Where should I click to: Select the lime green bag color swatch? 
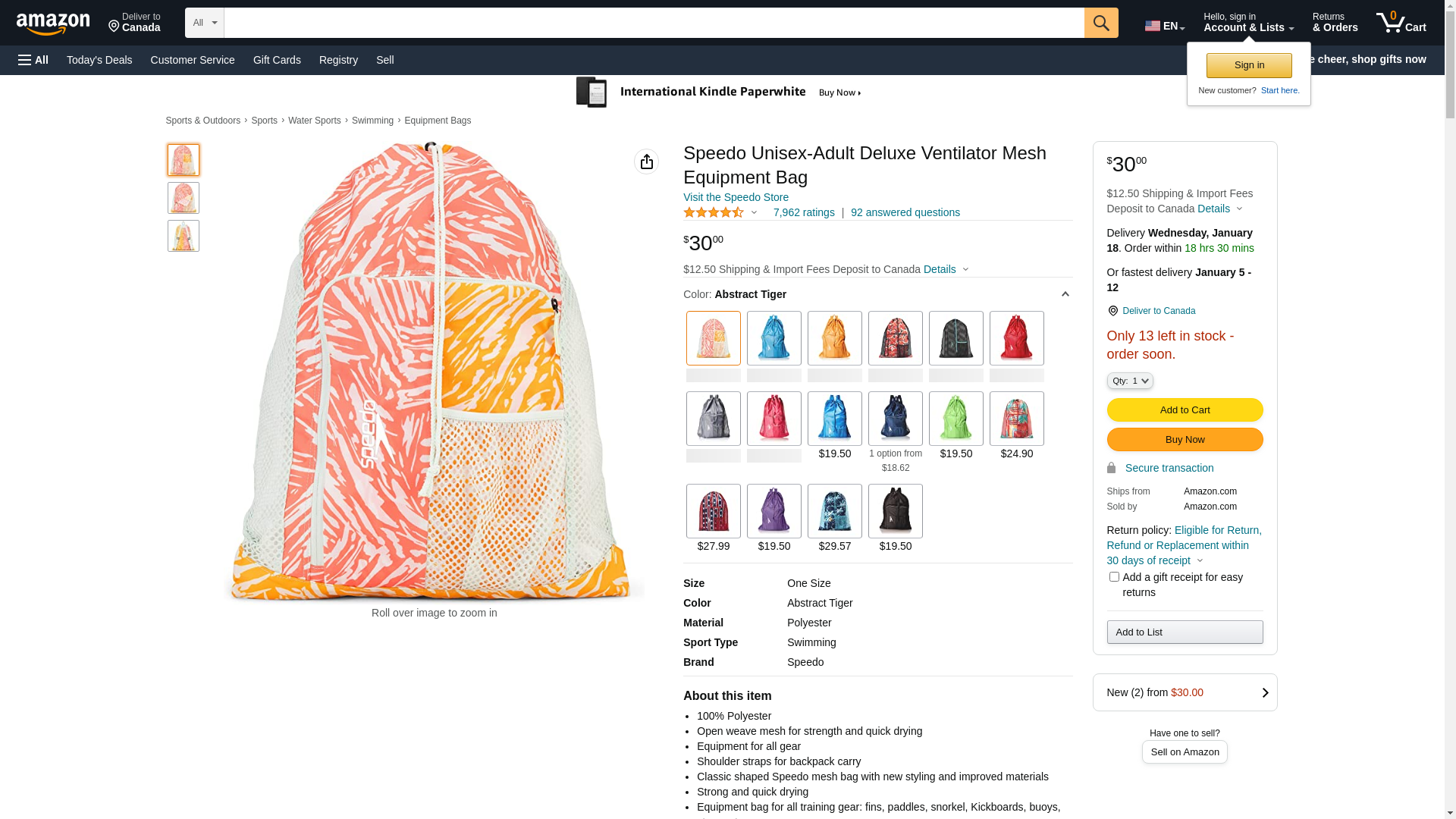coord(955,419)
